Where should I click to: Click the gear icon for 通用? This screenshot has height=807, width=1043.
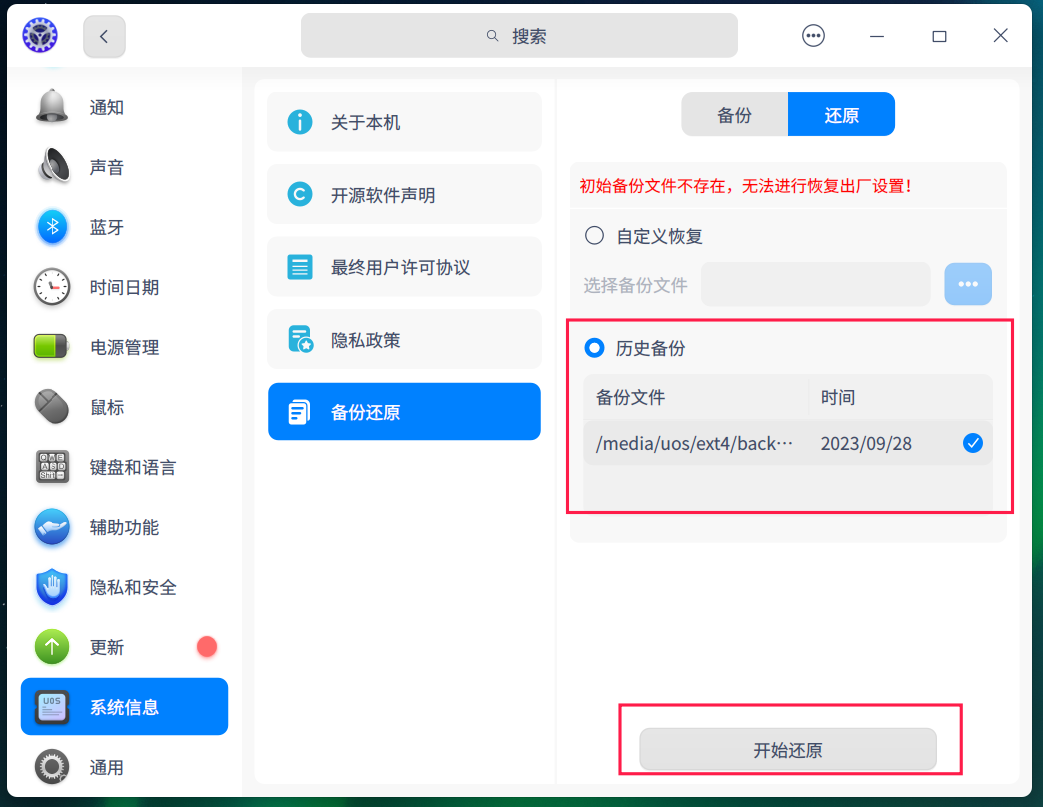click(52, 766)
